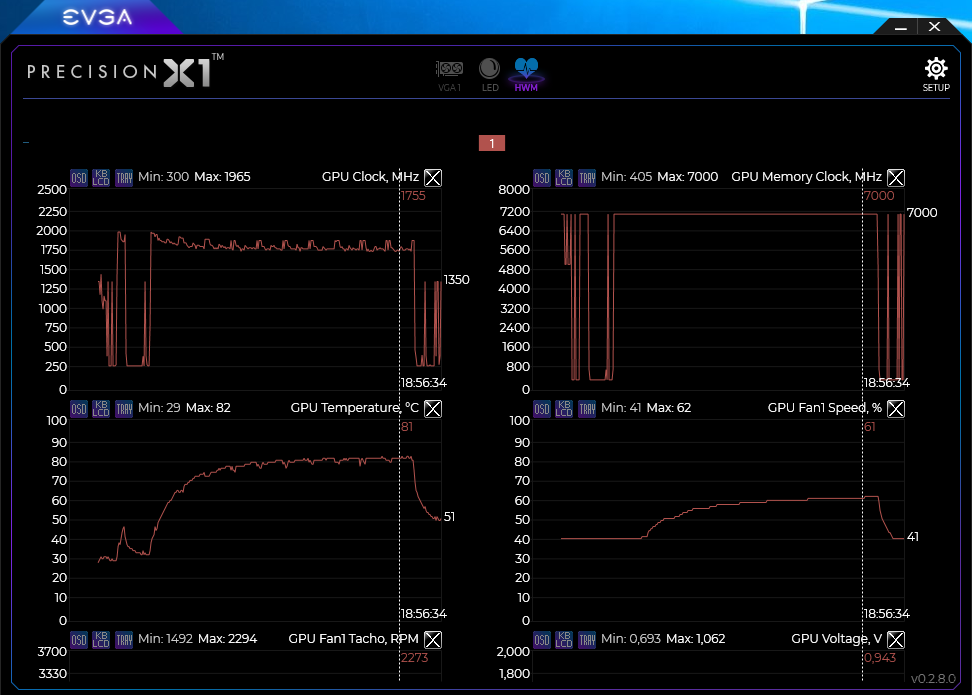Toggle OSD for GPU Voltage graph
The height and width of the screenshot is (695, 972).
pos(542,639)
